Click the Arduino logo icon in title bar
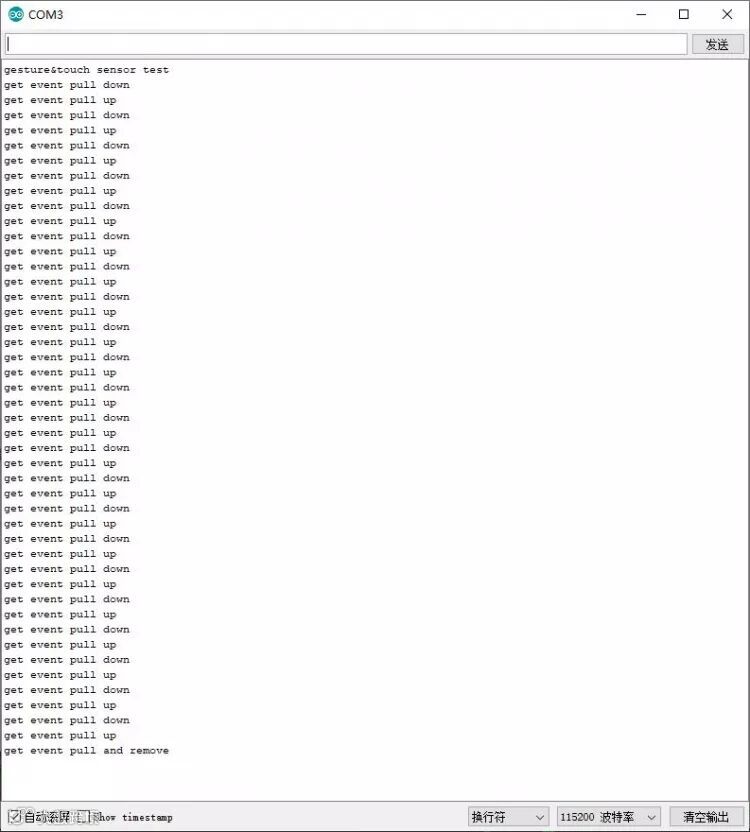This screenshot has width=750, height=832. click(x=16, y=14)
